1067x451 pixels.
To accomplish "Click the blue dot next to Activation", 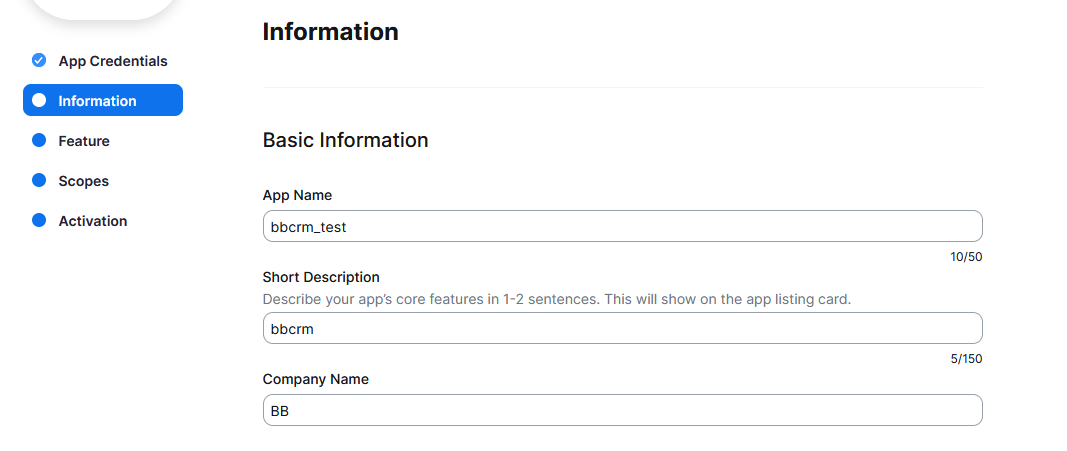I will tap(39, 221).
